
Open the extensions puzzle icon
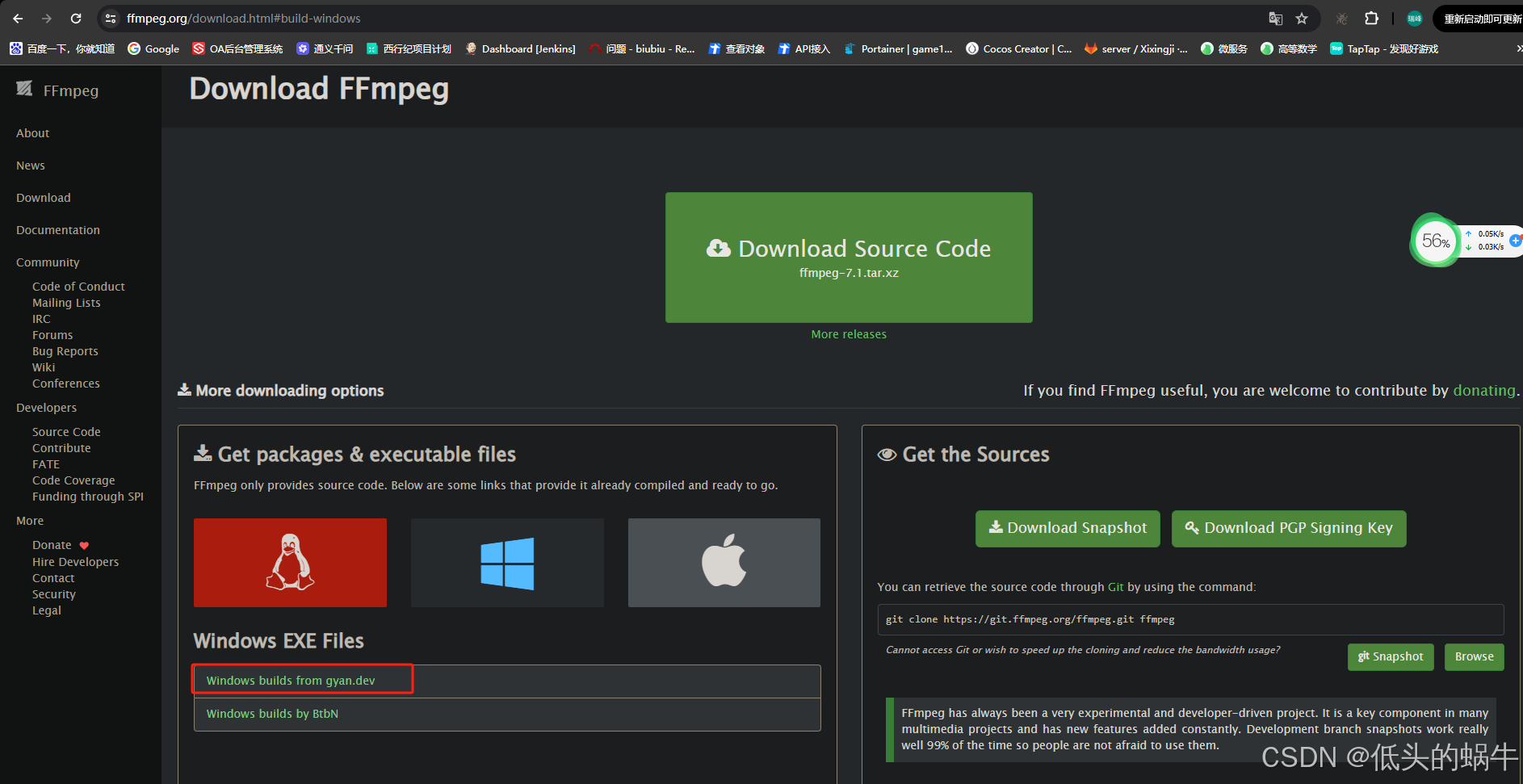pos(1371,18)
